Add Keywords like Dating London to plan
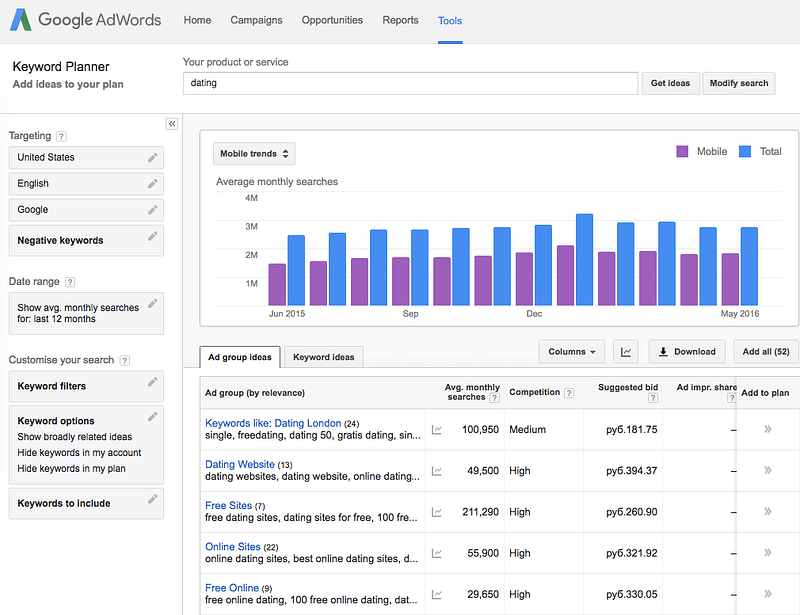This screenshot has height=615, width=800. pos(767,429)
